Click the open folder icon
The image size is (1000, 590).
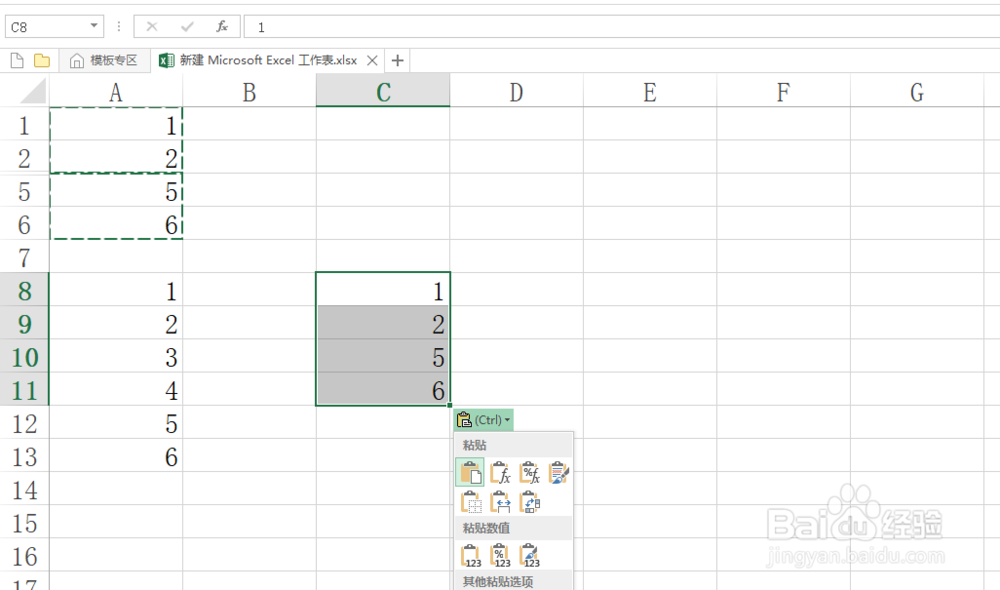tap(42, 61)
